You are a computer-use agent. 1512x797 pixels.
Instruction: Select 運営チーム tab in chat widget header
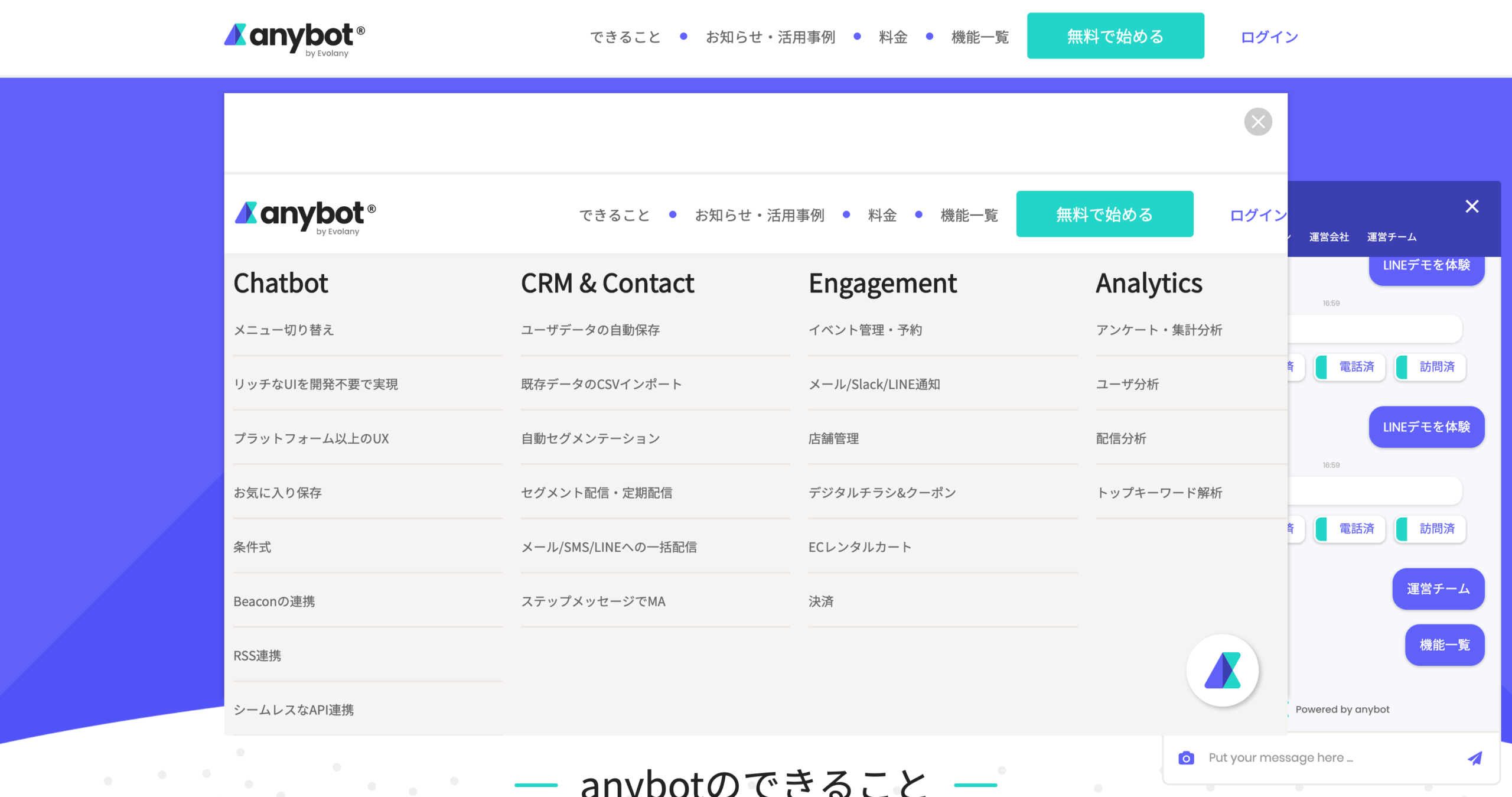point(1392,237)
